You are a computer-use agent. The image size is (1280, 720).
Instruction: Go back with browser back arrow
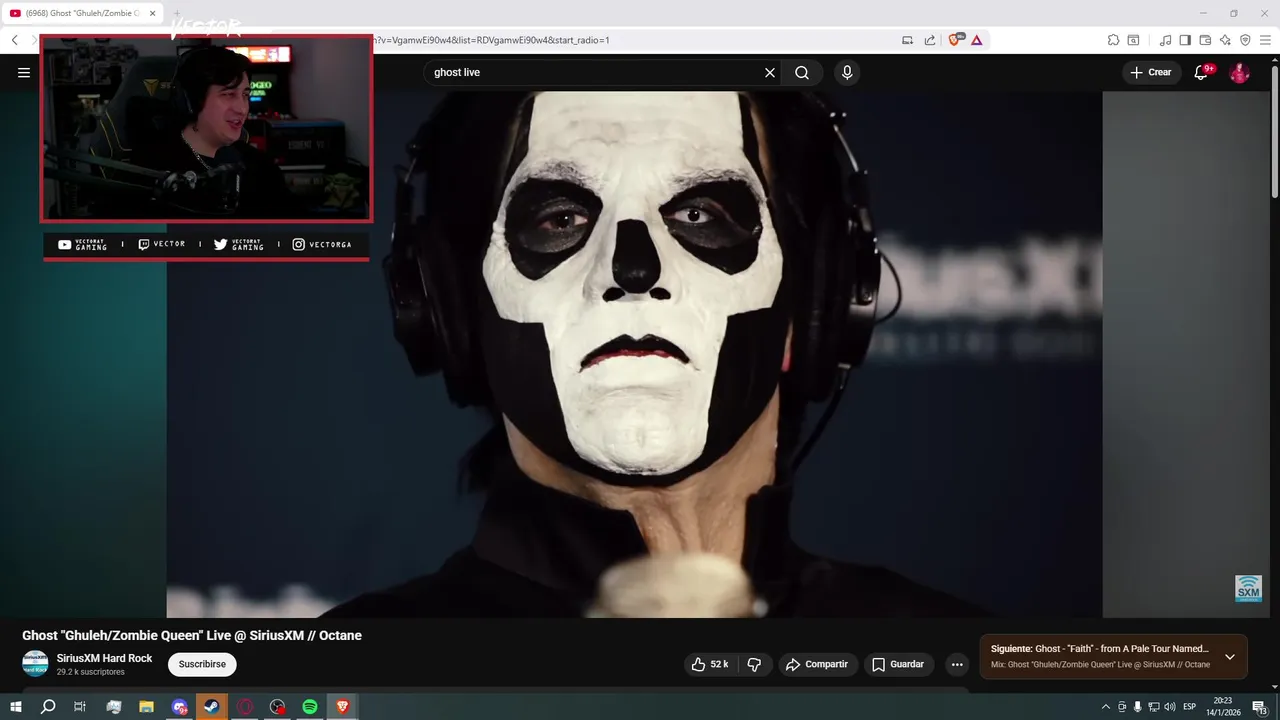(x=15, y=40)
